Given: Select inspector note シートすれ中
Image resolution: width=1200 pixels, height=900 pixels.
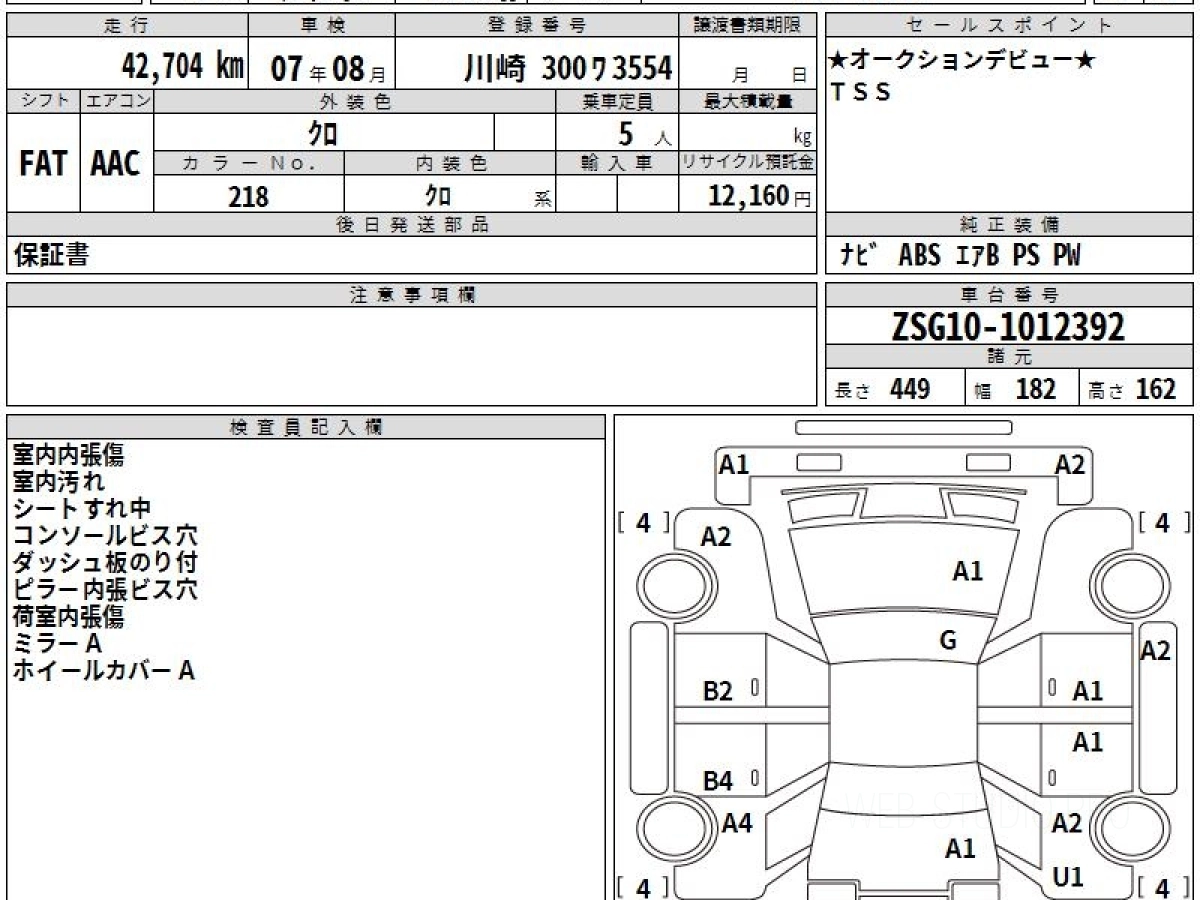Looking at the screenshot, I should (81, 509).
